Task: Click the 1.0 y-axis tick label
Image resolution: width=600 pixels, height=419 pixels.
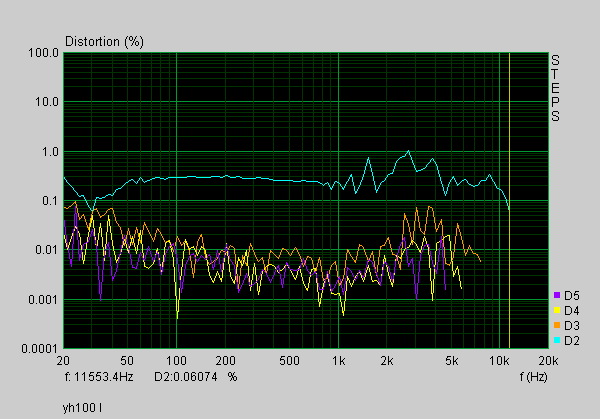Action: (x=51, y=152)
